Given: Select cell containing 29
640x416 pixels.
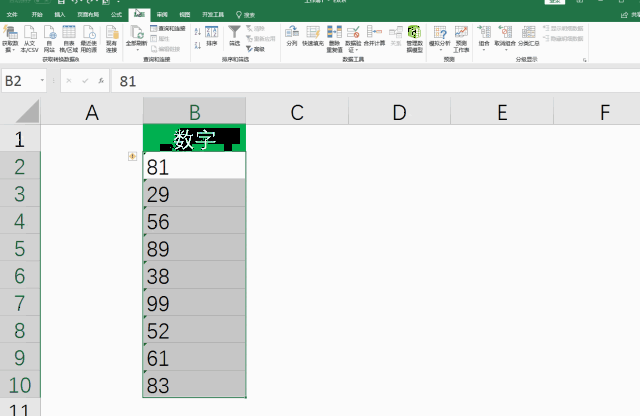Looking at the screenshot, I should [x=194, y=193].
